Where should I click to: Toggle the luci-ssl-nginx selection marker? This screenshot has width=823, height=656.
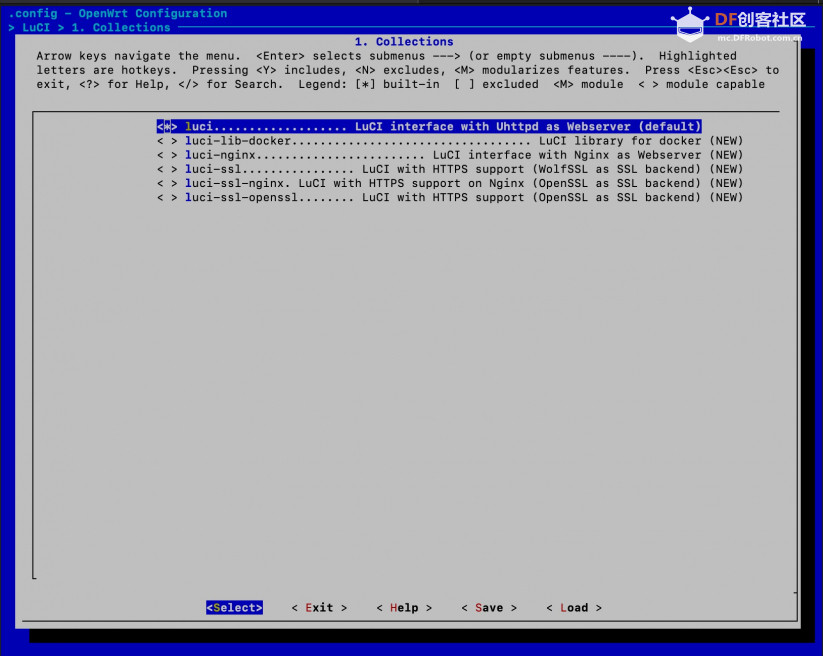[167, 183]
